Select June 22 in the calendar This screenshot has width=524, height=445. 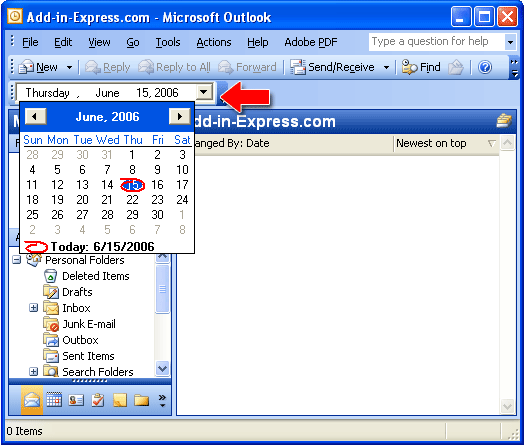(x=132, y=200)
